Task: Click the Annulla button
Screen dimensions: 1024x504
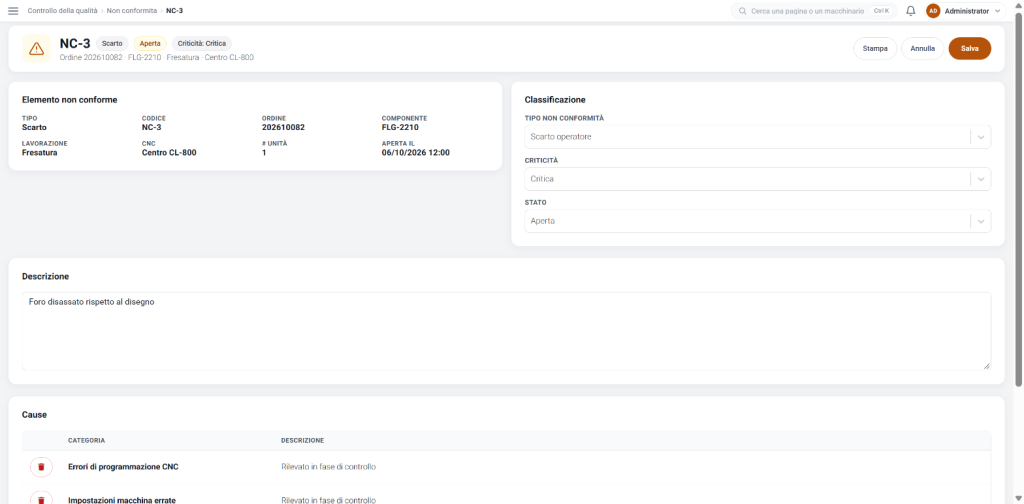Action: (923, 48)
